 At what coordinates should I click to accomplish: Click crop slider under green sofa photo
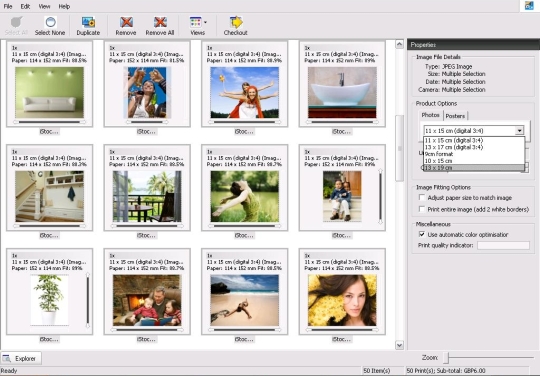click(x=50, y=122)
